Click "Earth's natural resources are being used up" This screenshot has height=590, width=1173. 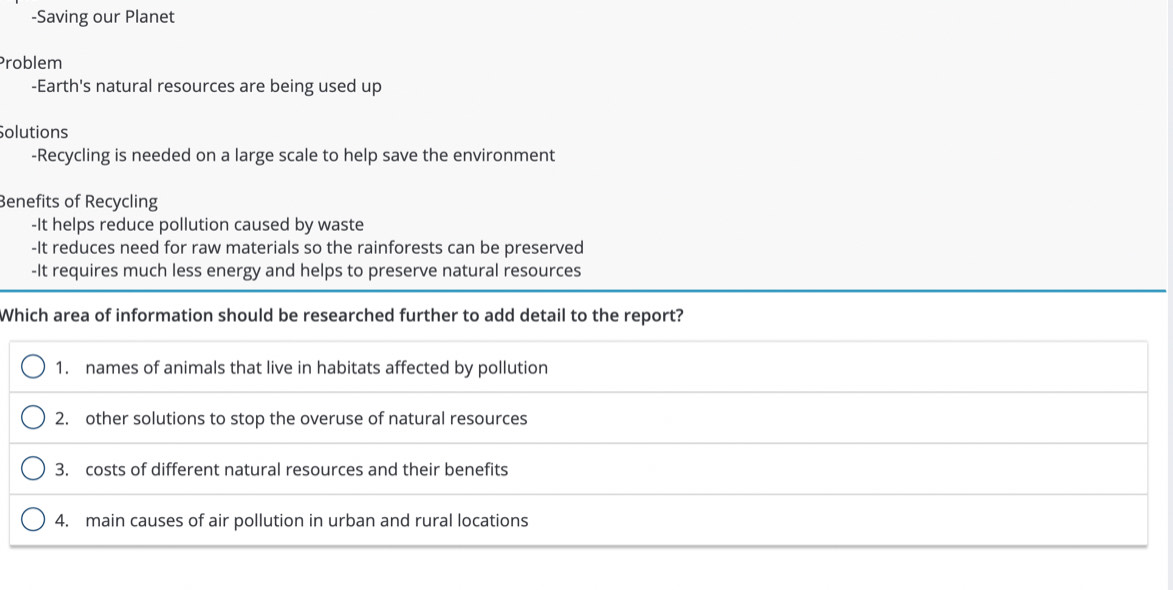tap(206, 86)
